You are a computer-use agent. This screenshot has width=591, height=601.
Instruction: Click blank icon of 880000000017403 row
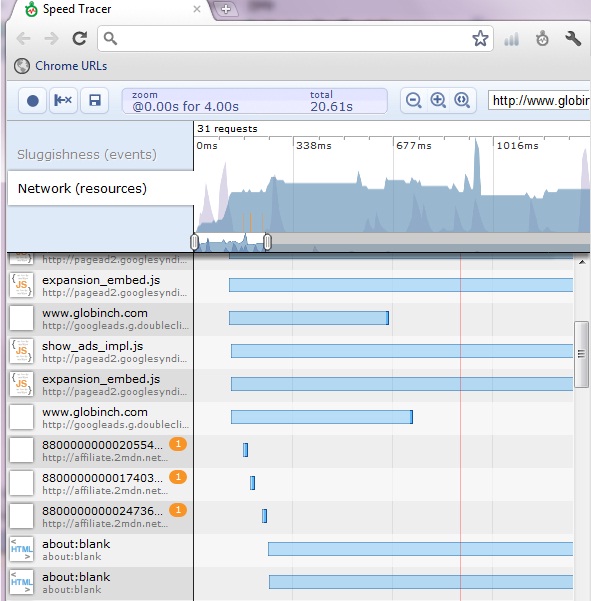(x=21, y=483)
